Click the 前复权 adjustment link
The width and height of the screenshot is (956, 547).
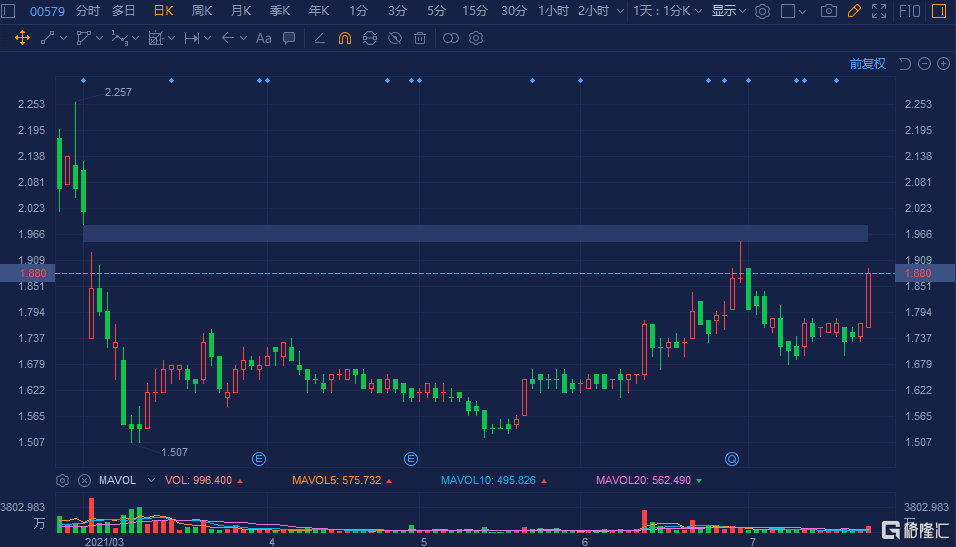867,64
